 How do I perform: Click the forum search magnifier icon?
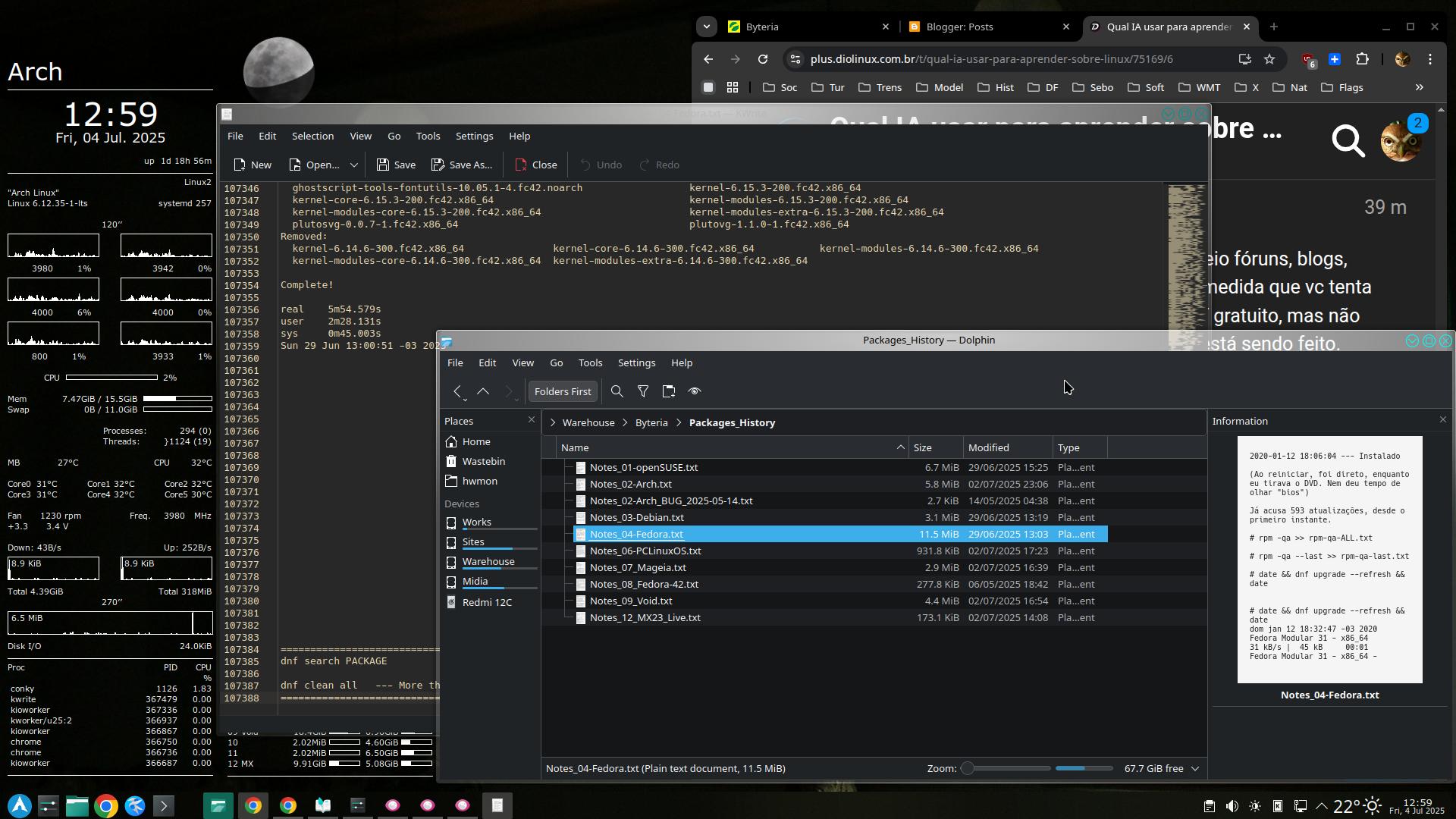(1348, 140)
